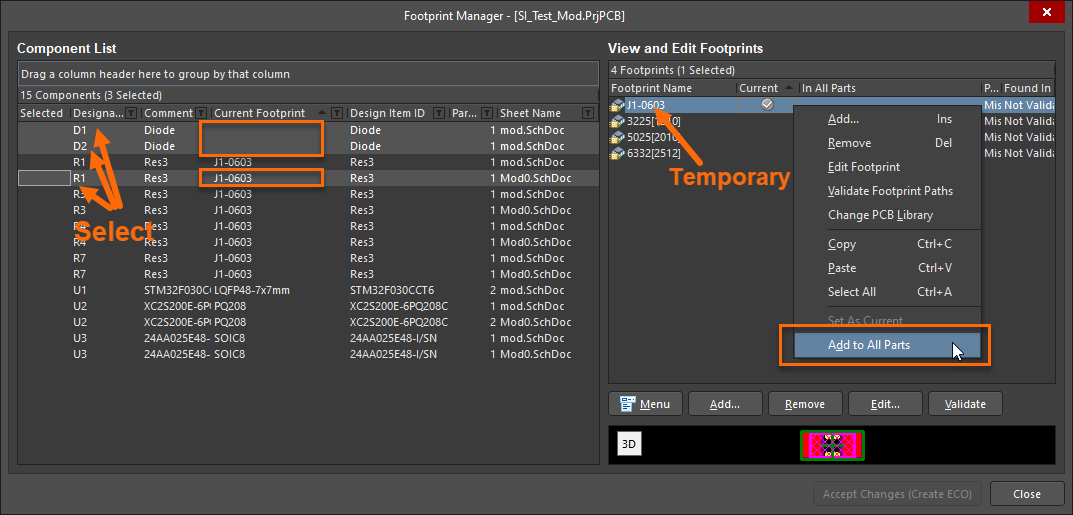Click the Found In column header
Image resolution: width=1073 pixels, height=515 pixels.
click(x=1028, y=88)
